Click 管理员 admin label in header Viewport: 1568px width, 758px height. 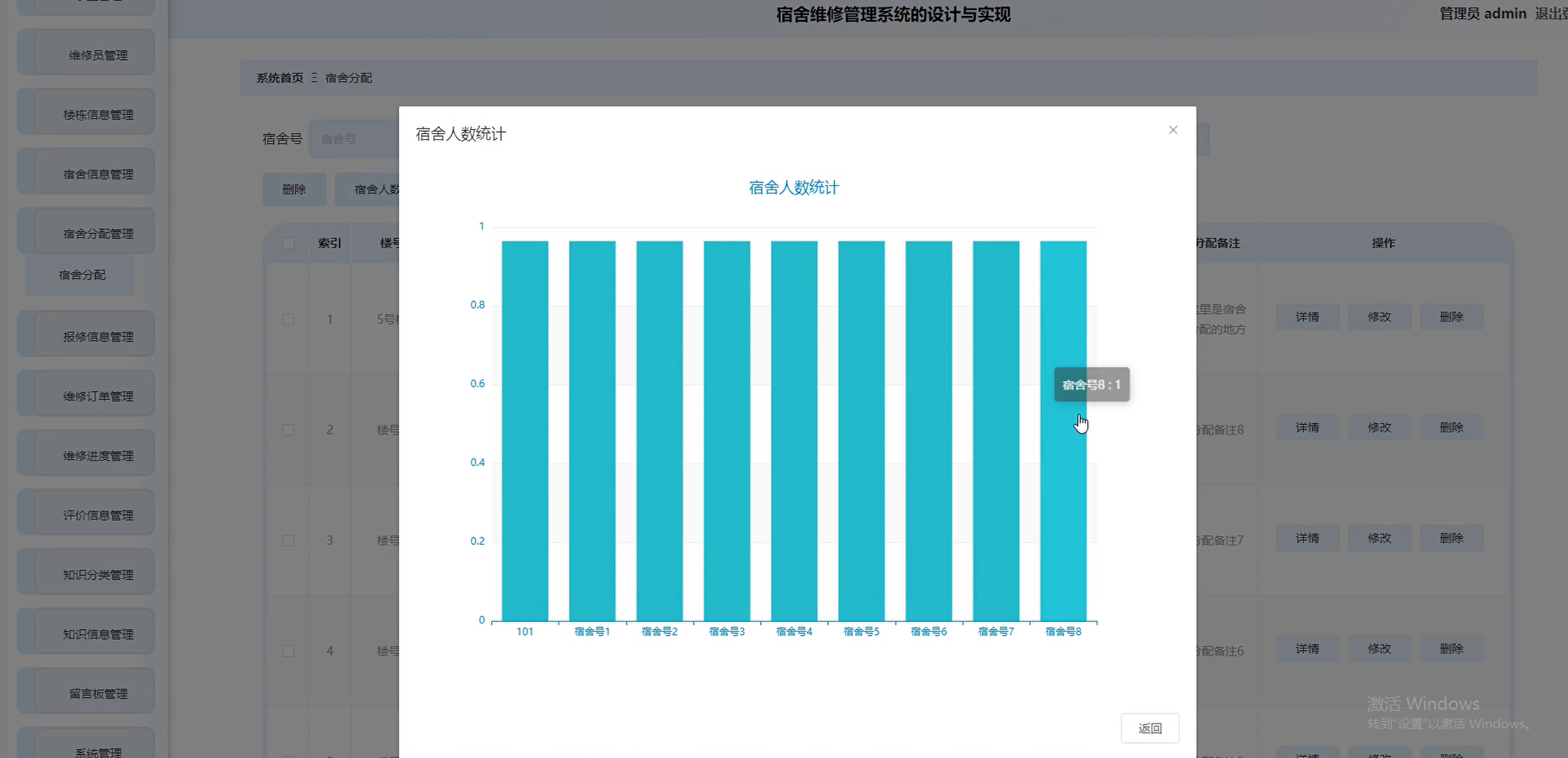(x=1483, y=14)
